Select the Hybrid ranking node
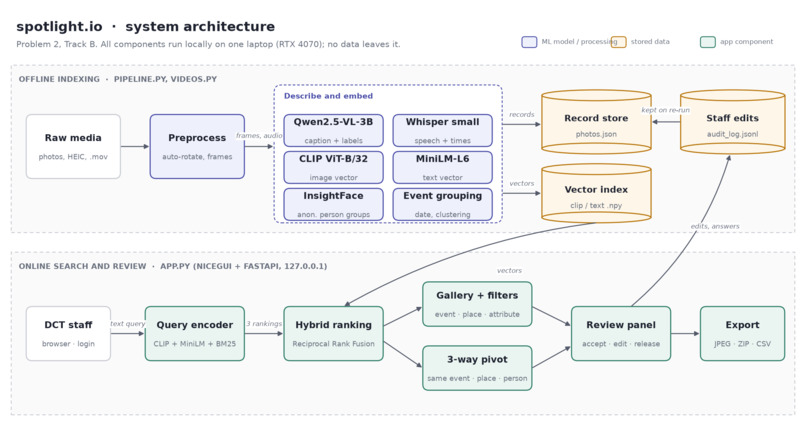Viewport: 806px width, 436px height. tap(333, 334)
